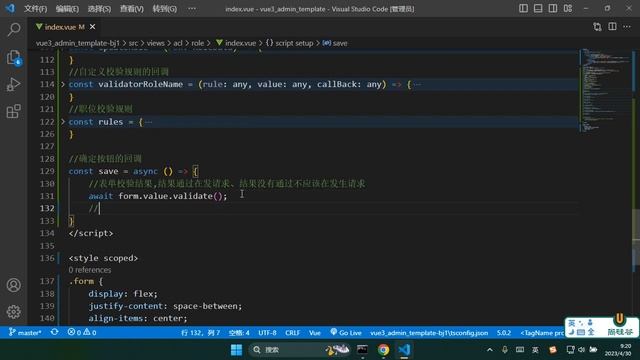Click VS Code taskbar icon

404,350
